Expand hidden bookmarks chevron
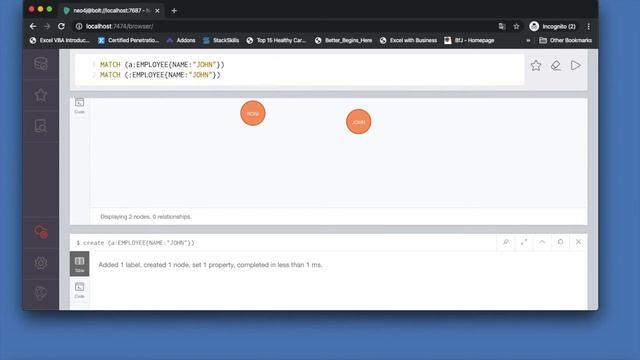640x360 pixels. tap(528, 40)
